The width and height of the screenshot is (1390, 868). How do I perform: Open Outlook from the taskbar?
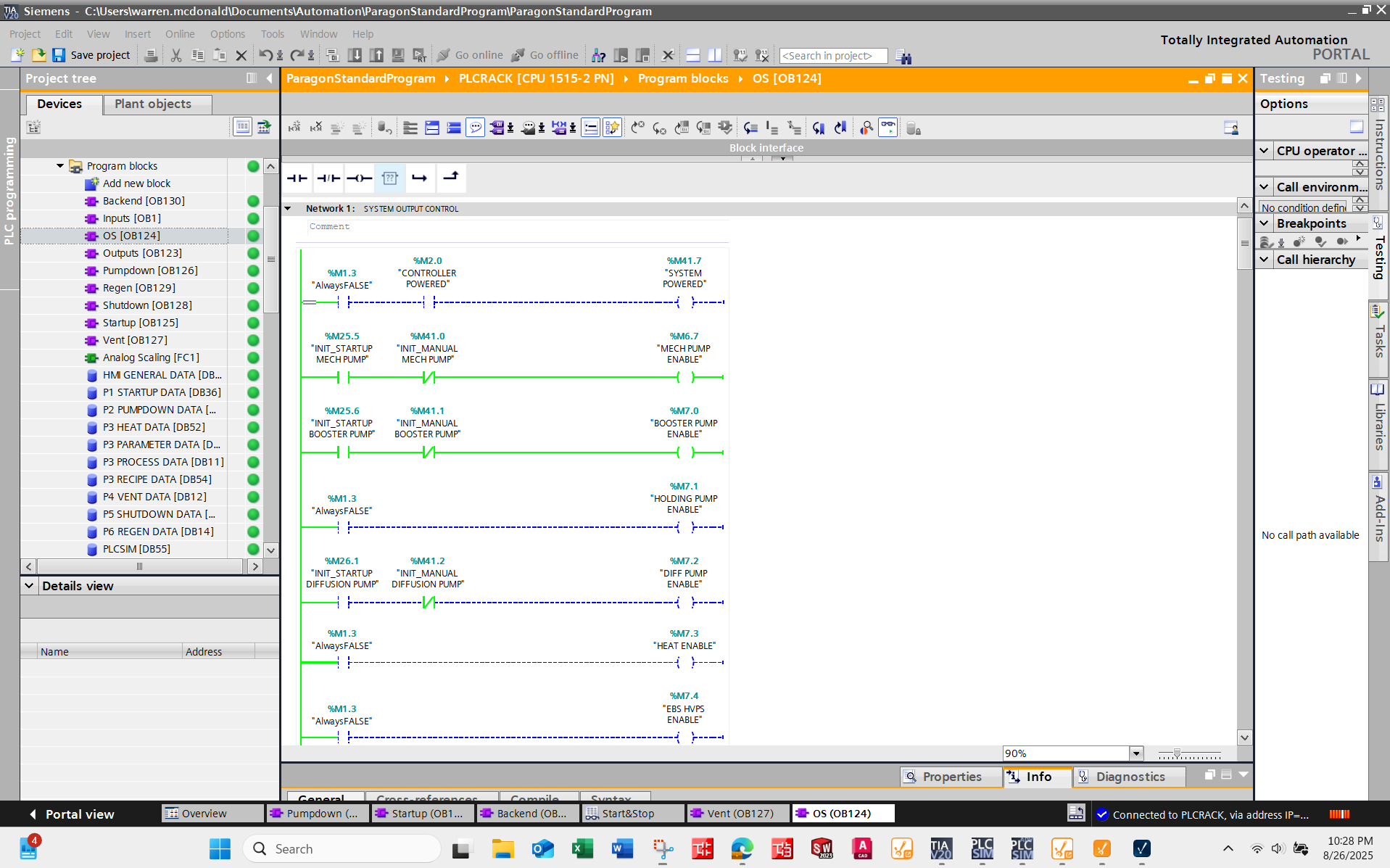click(x=542, y=848)
